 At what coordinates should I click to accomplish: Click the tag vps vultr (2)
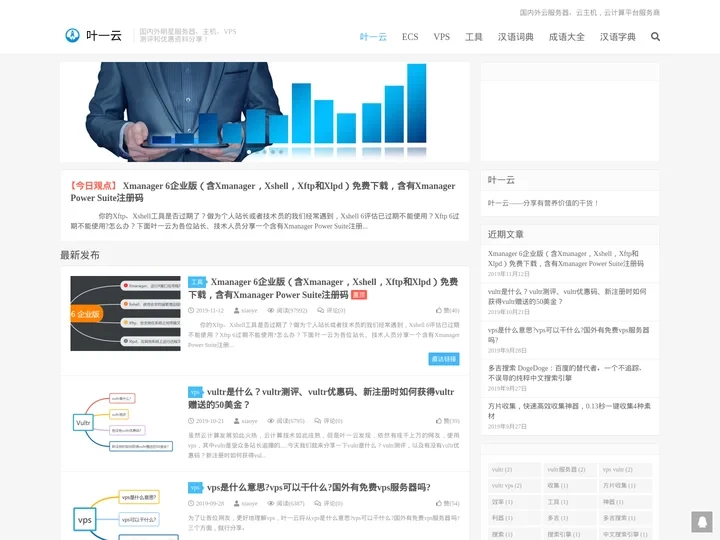pyautogui.click(x=625, y=470)
